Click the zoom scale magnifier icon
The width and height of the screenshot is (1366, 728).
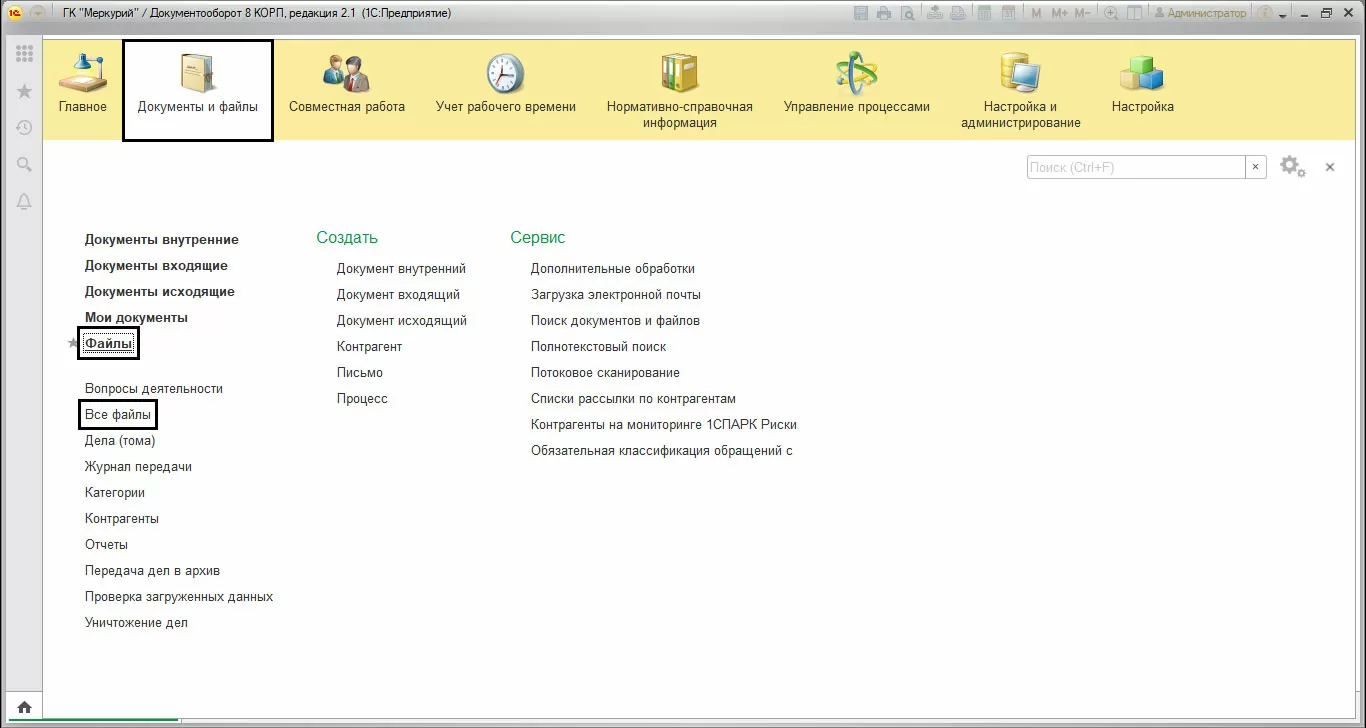pyautogui.click(x=1111, y=14)
